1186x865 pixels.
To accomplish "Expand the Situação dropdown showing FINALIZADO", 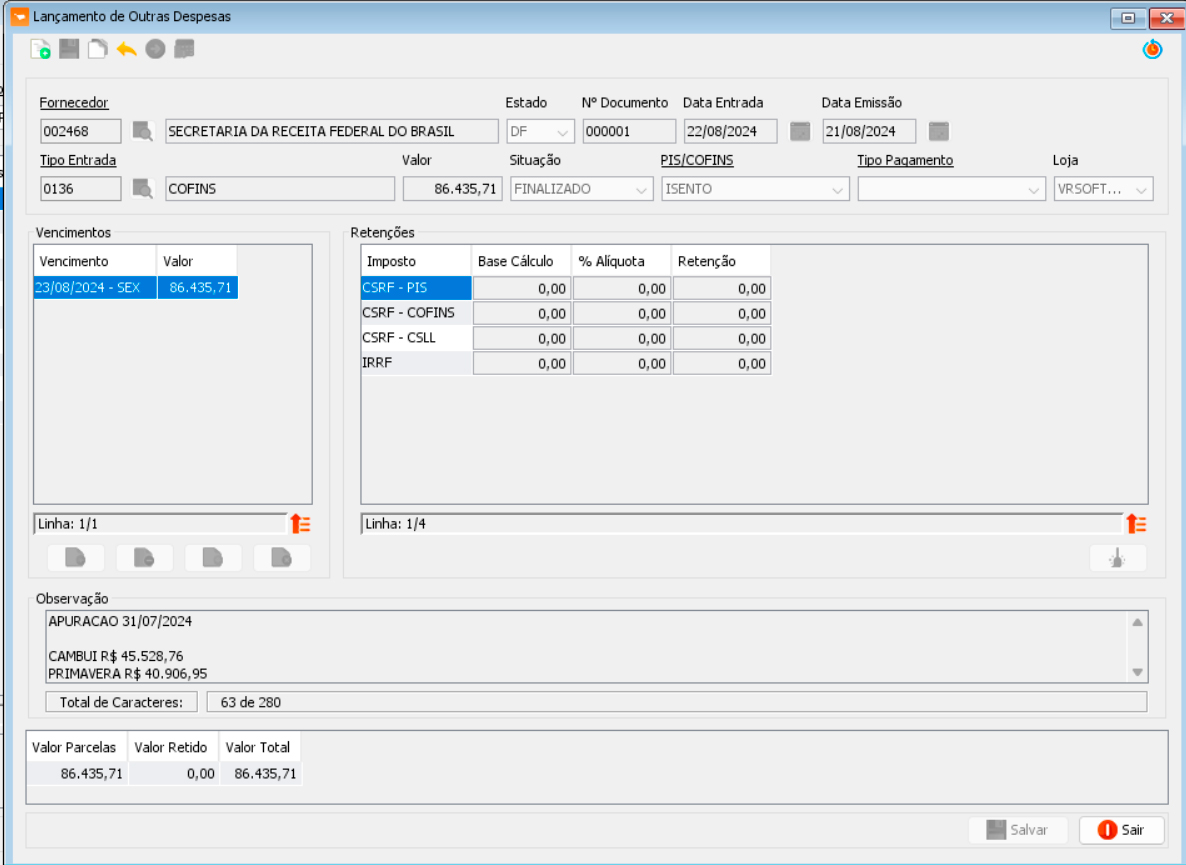I will click(x=582, y=189).
